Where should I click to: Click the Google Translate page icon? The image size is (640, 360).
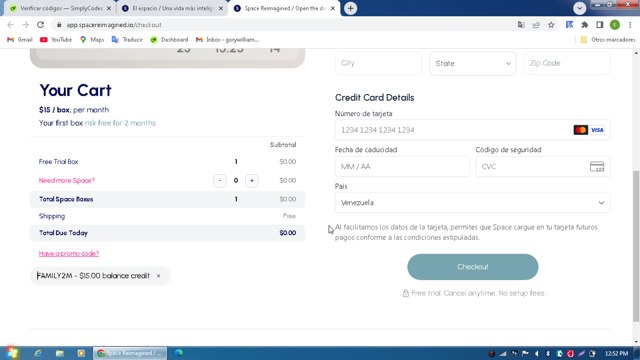click(521, 25)
